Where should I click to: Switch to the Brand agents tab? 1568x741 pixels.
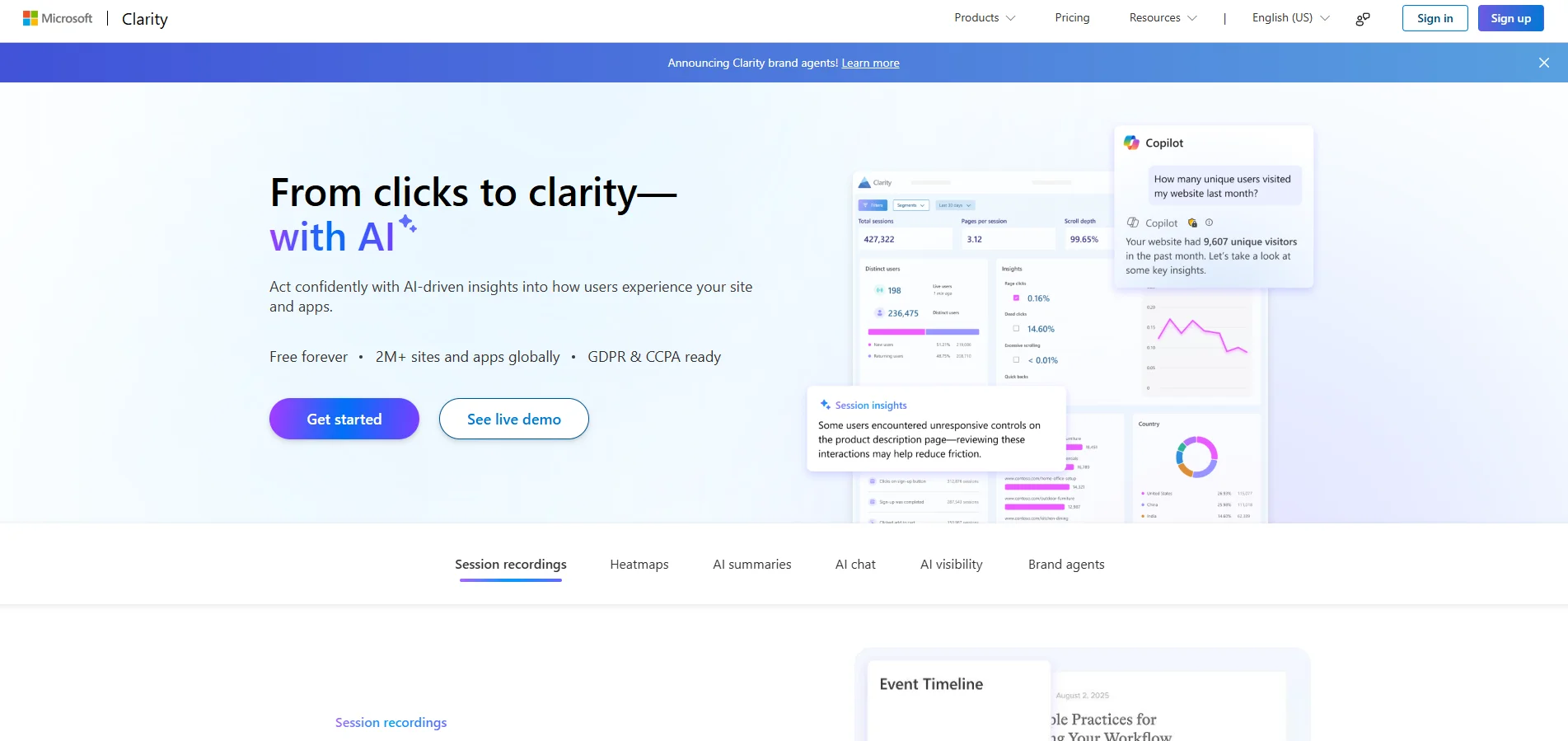(x=1066, y=565)
